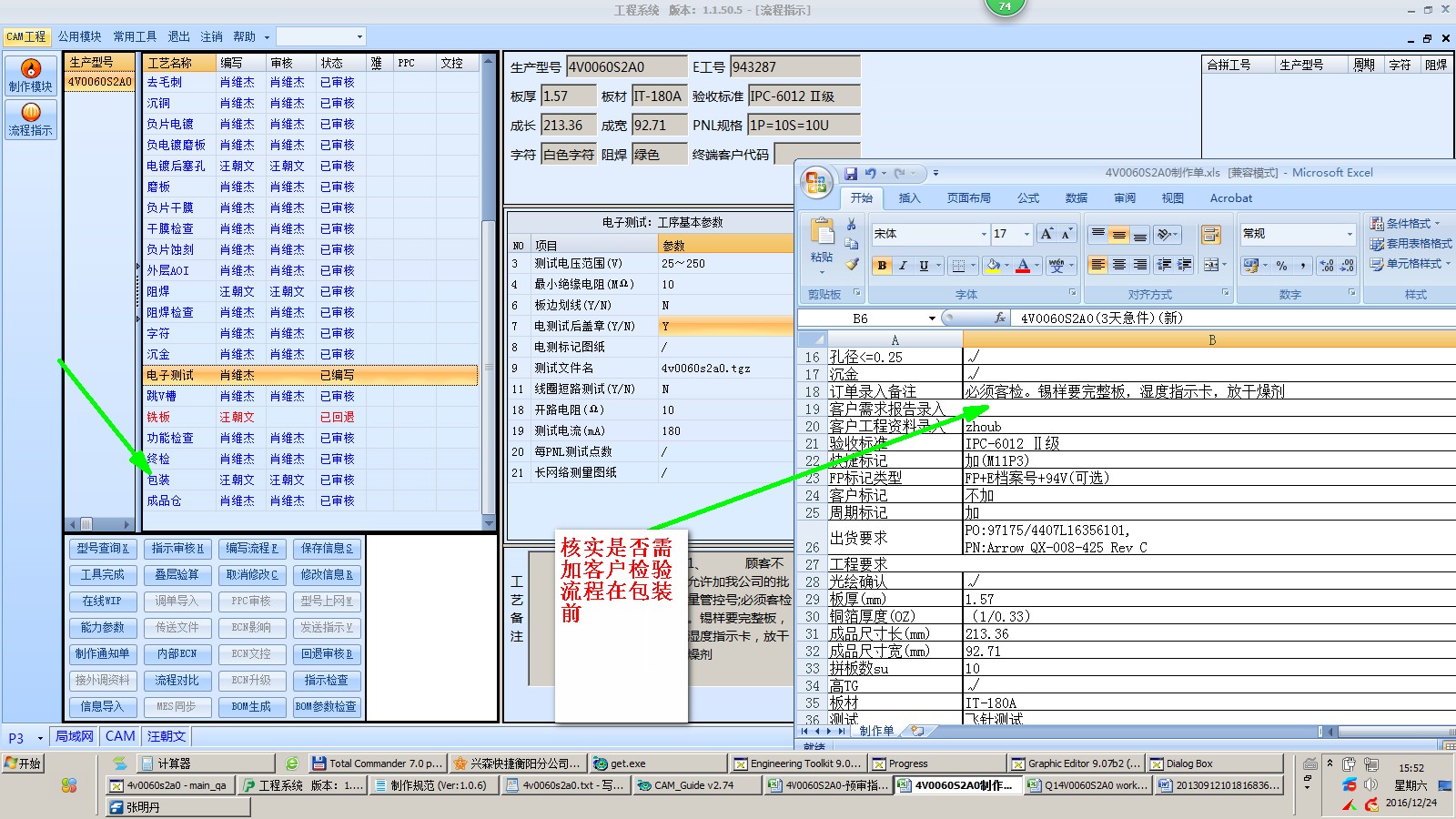Click the 终端客户代码 input field
The image size is (1456, 819).
click(816, 154)
